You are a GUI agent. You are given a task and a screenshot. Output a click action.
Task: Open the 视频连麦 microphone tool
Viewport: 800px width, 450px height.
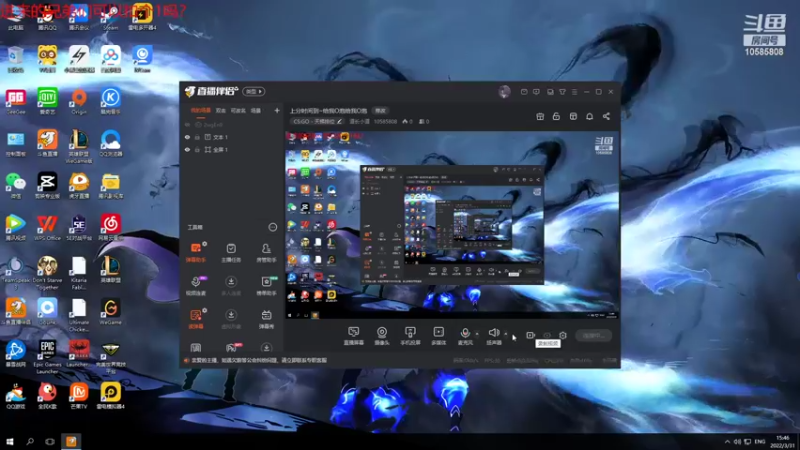coord(196,286)
